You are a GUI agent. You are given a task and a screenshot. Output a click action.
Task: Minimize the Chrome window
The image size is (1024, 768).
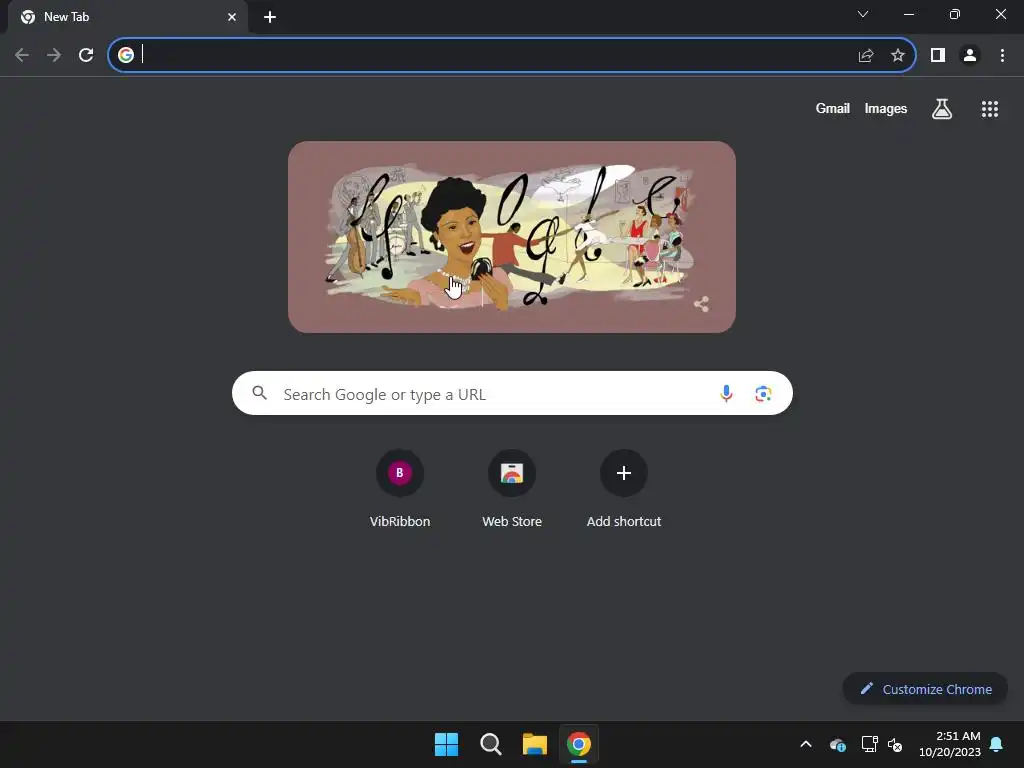pyautogui.click(x=909, y=14)
